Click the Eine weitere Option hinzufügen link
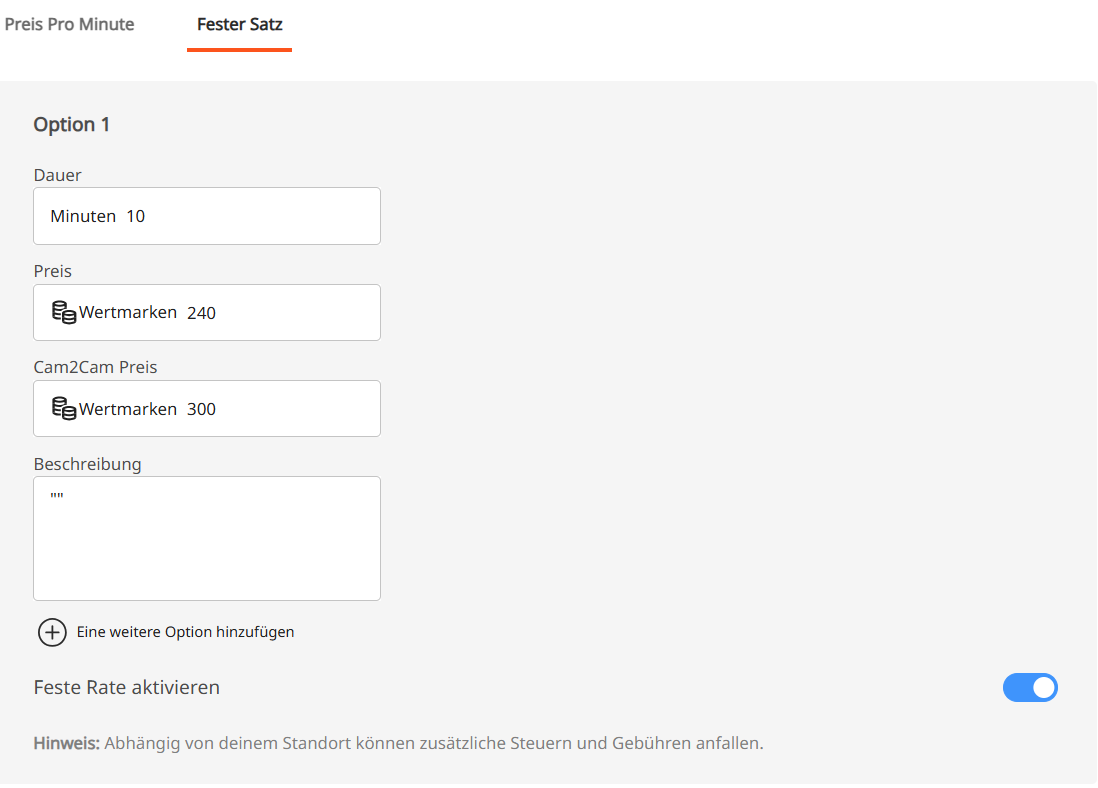 click(185, 632)
